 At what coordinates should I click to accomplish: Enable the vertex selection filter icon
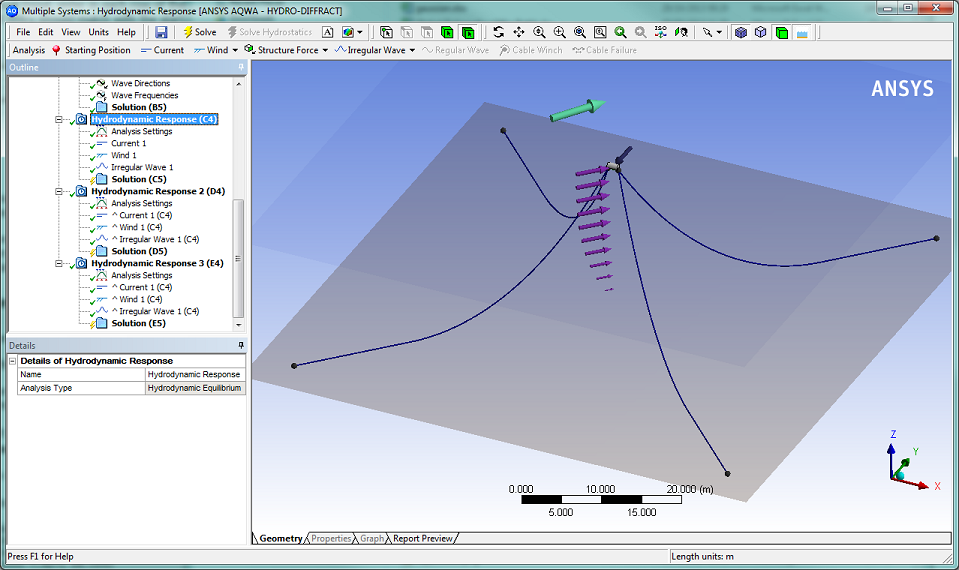point(386,32)
